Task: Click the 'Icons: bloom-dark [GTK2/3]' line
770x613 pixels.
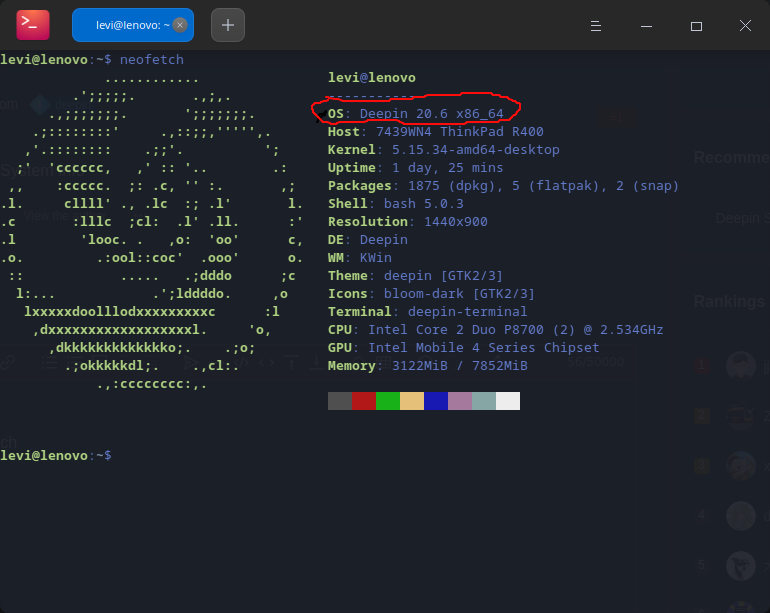Action: point(431,294)
